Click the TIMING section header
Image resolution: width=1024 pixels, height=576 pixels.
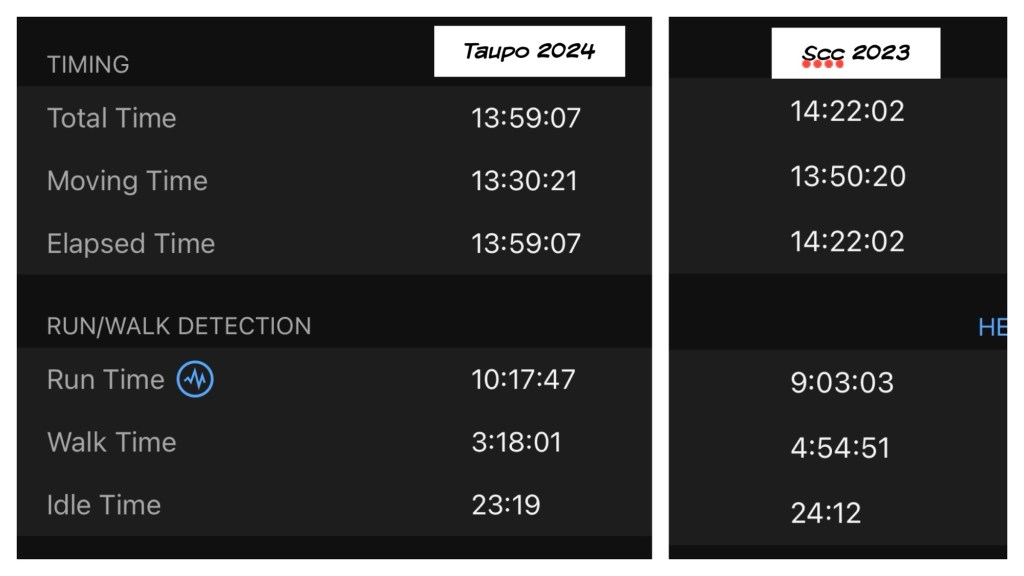coord(88,65)
